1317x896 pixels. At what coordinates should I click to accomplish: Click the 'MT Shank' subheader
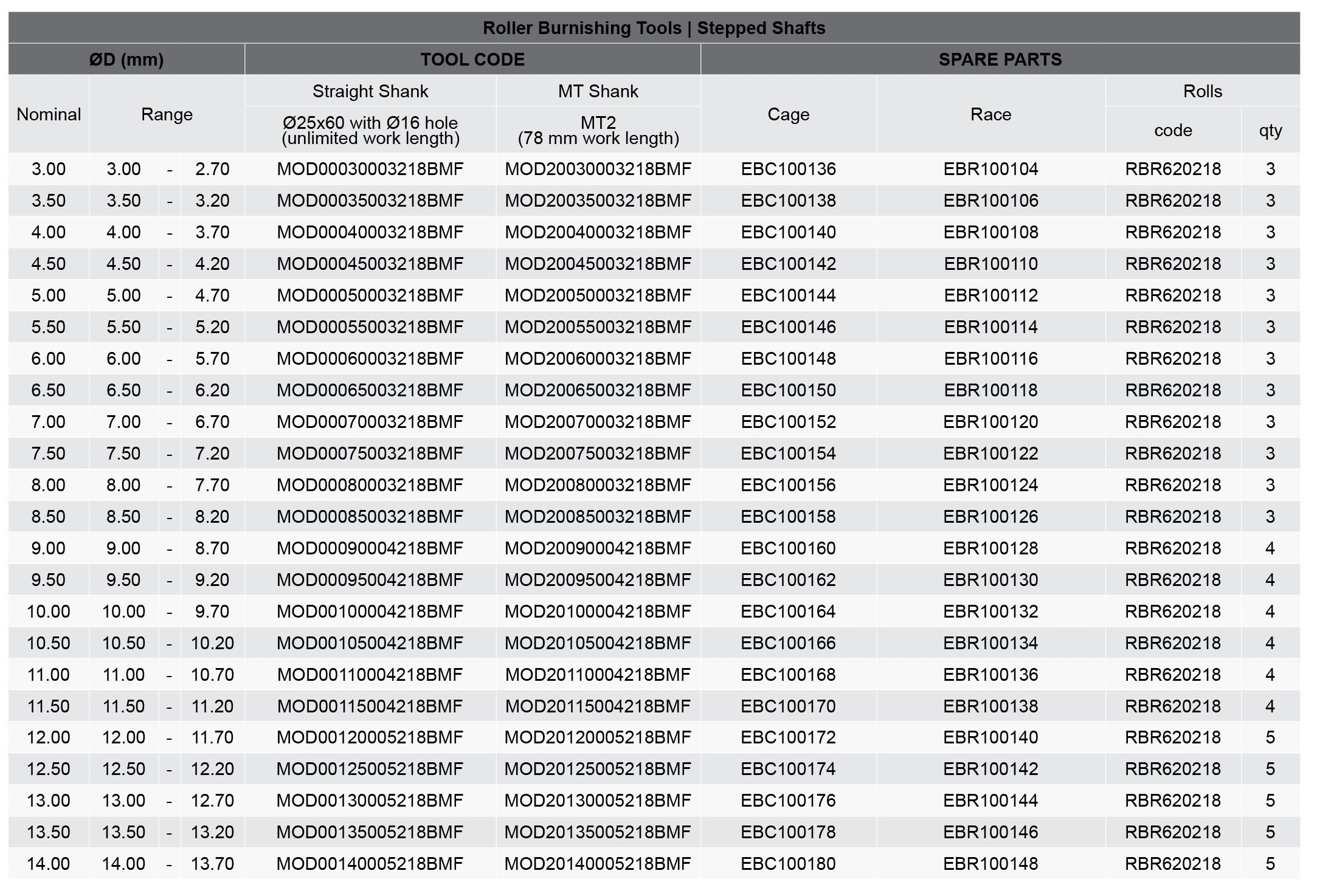[x=598, y=91]
